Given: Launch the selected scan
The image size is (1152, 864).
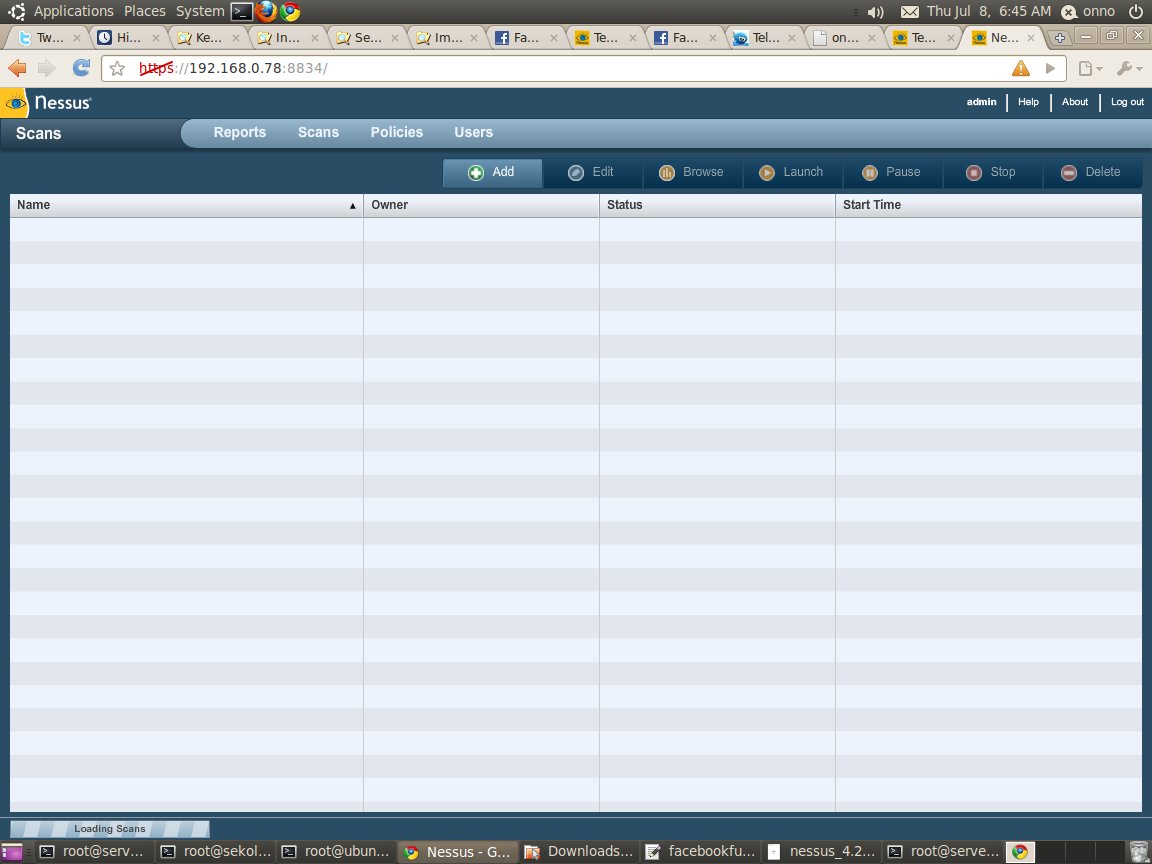Looking at the screenshot, I should pos(792,173).
